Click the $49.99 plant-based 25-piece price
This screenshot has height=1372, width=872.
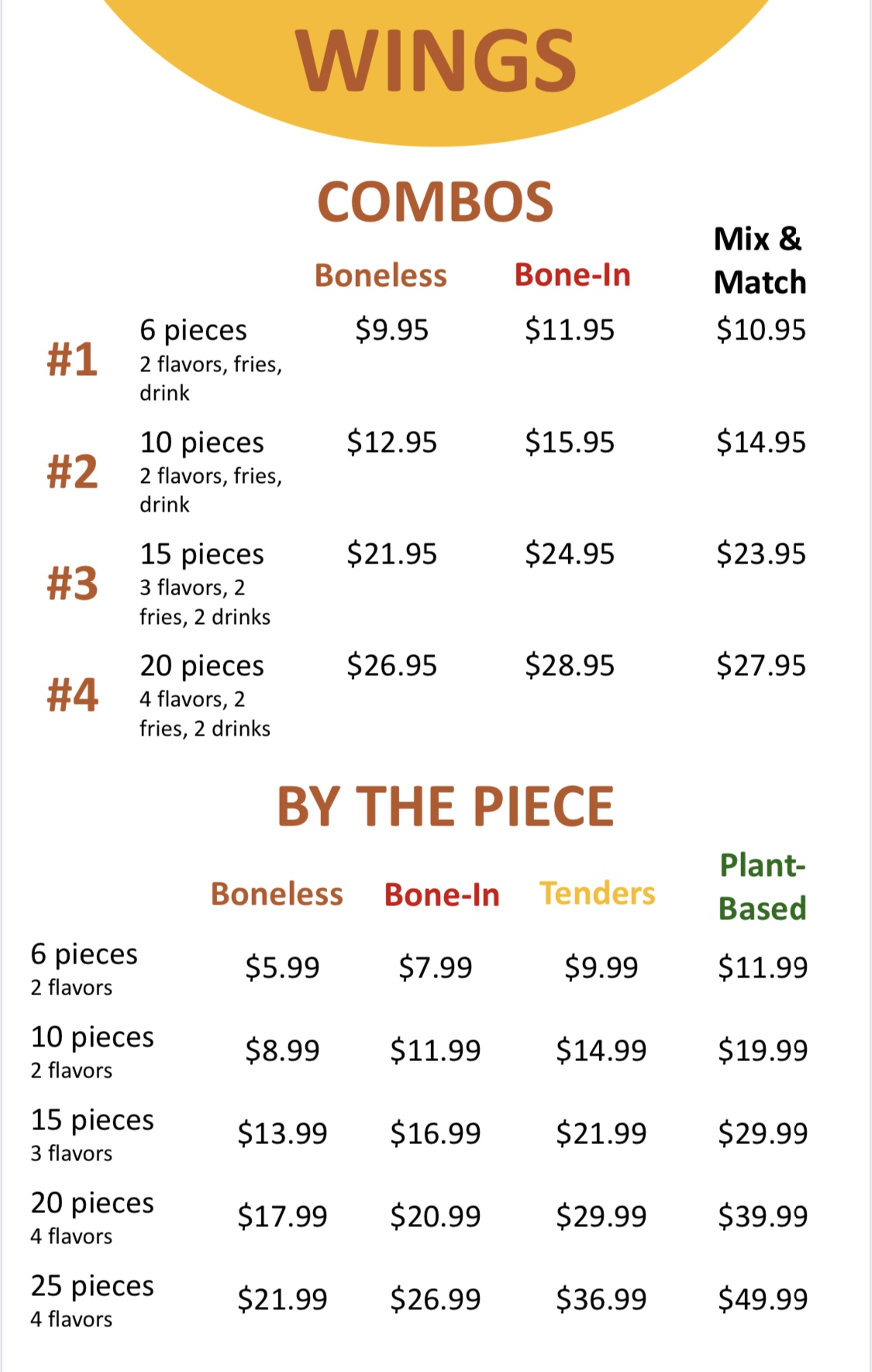(762, 1299)
